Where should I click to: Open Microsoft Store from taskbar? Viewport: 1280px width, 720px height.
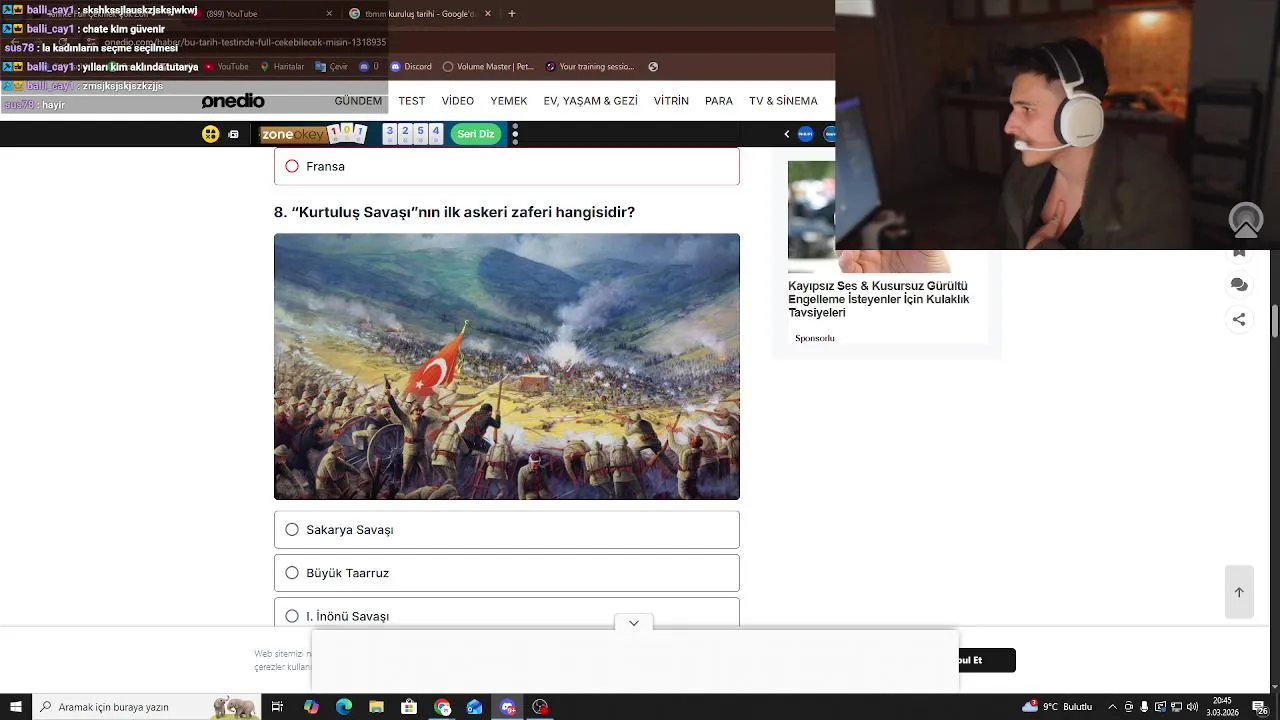click(409, 707)
